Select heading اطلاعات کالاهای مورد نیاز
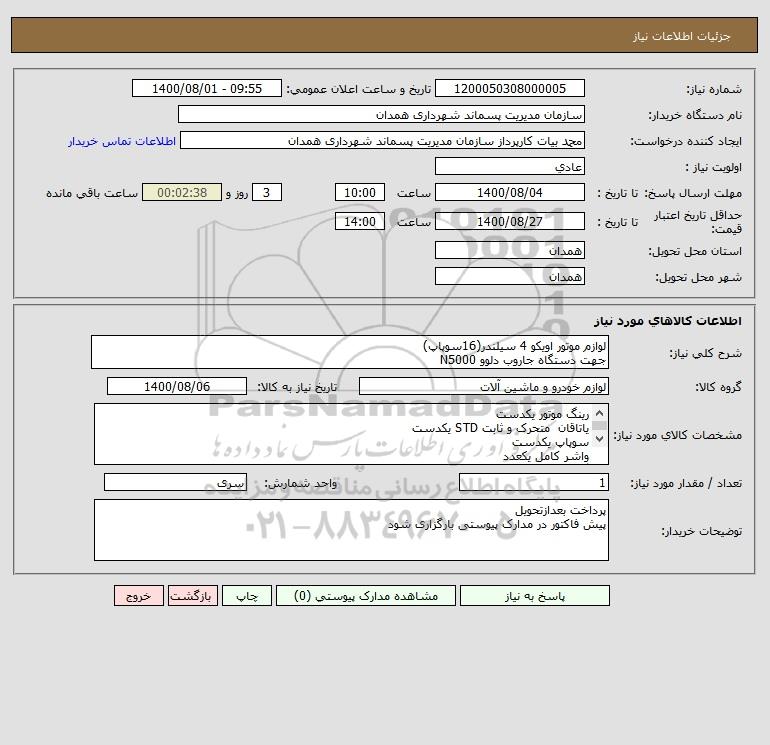This screenshot has width=770, height=745. [x=668, y=321]
